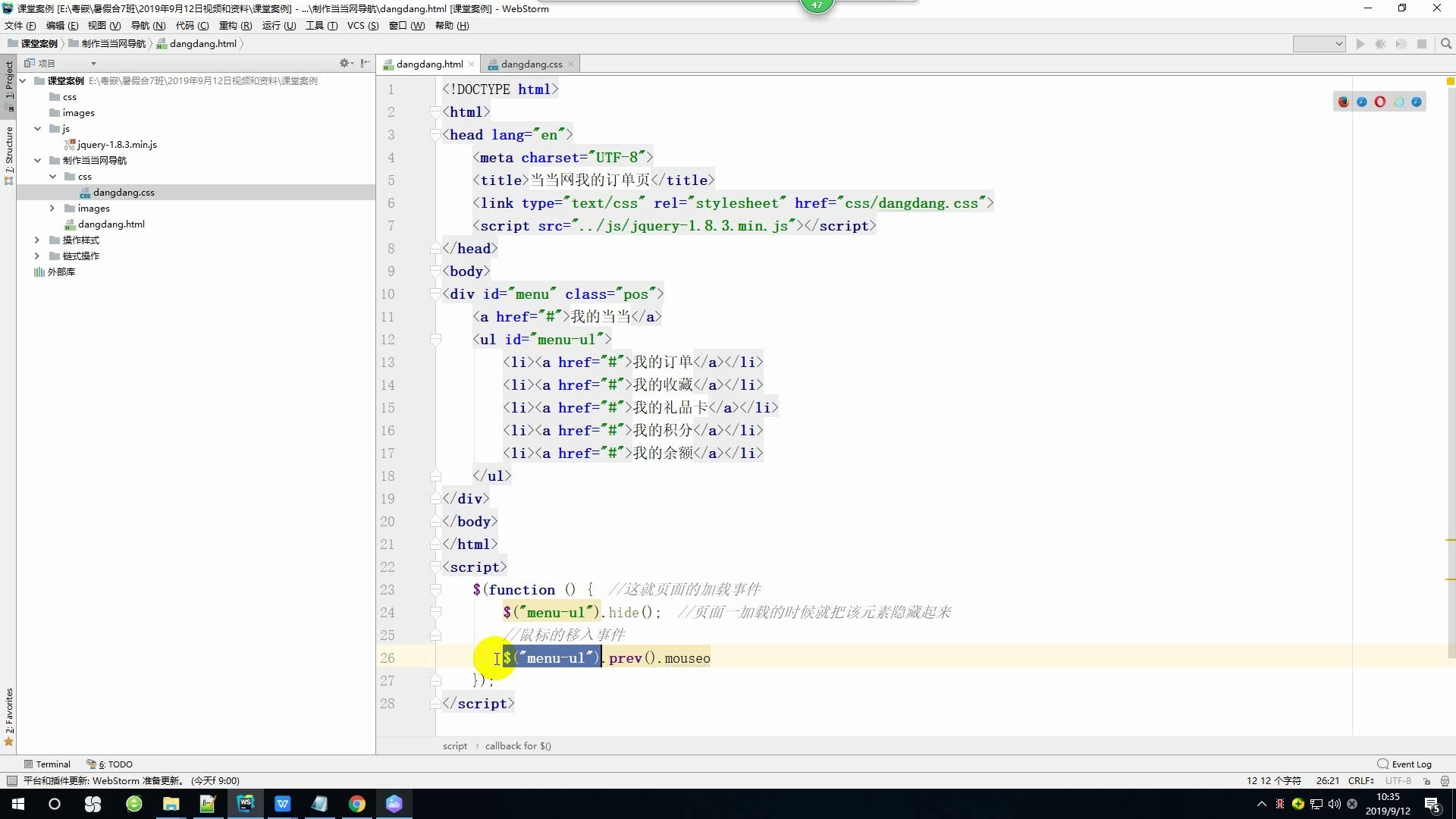Screen dimensions: 1456x819
Task: Toggle tool window buttons icon at bottom-left
Action: (x=11, y=780)
